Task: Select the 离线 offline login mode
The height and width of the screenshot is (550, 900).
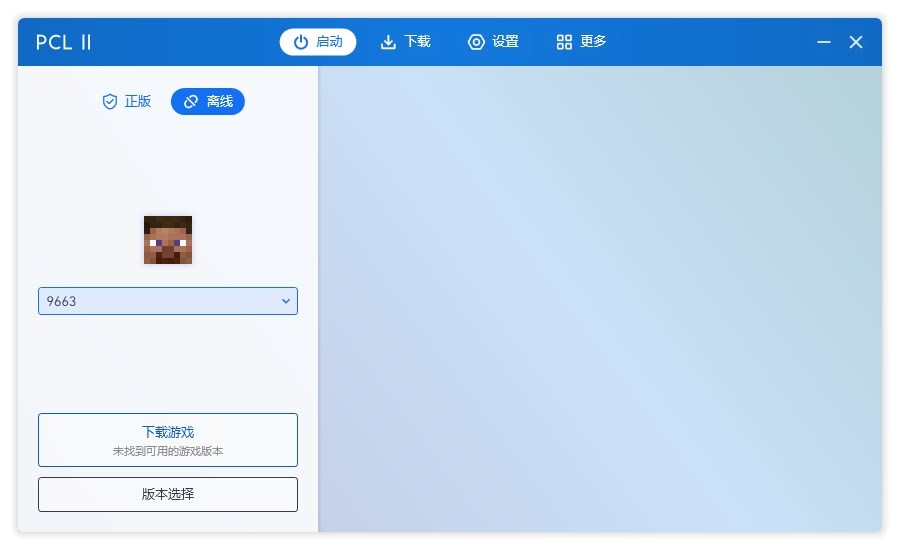Action: [208, 102]
